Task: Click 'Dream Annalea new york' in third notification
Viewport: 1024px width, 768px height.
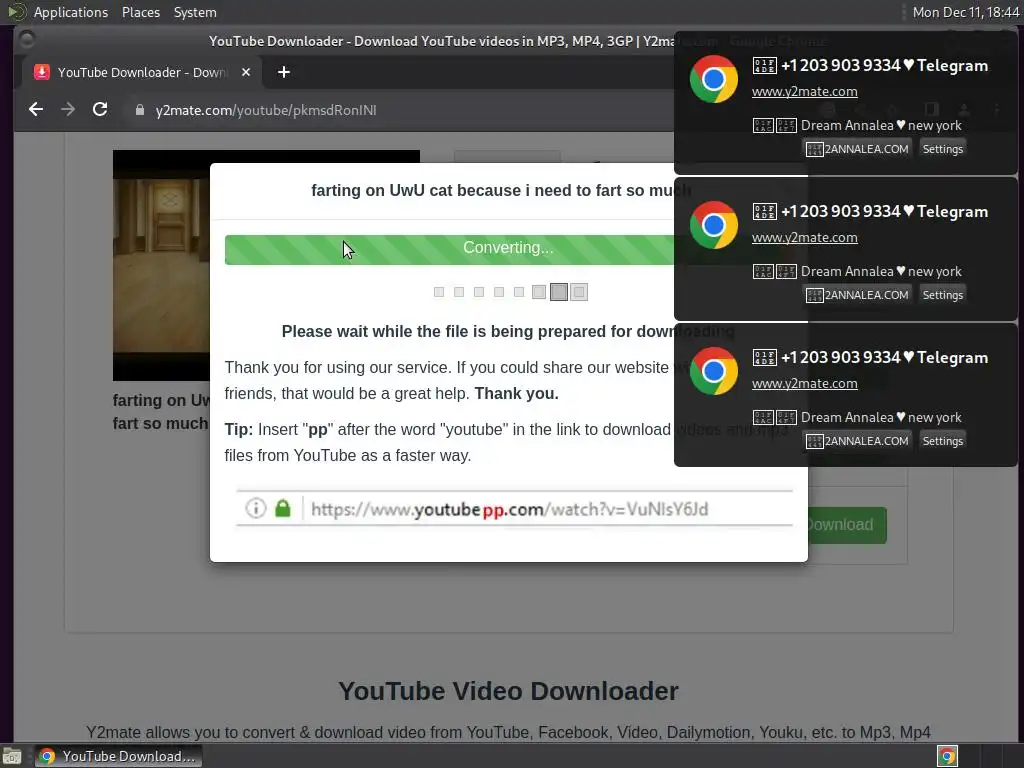Action: (857, 417)
